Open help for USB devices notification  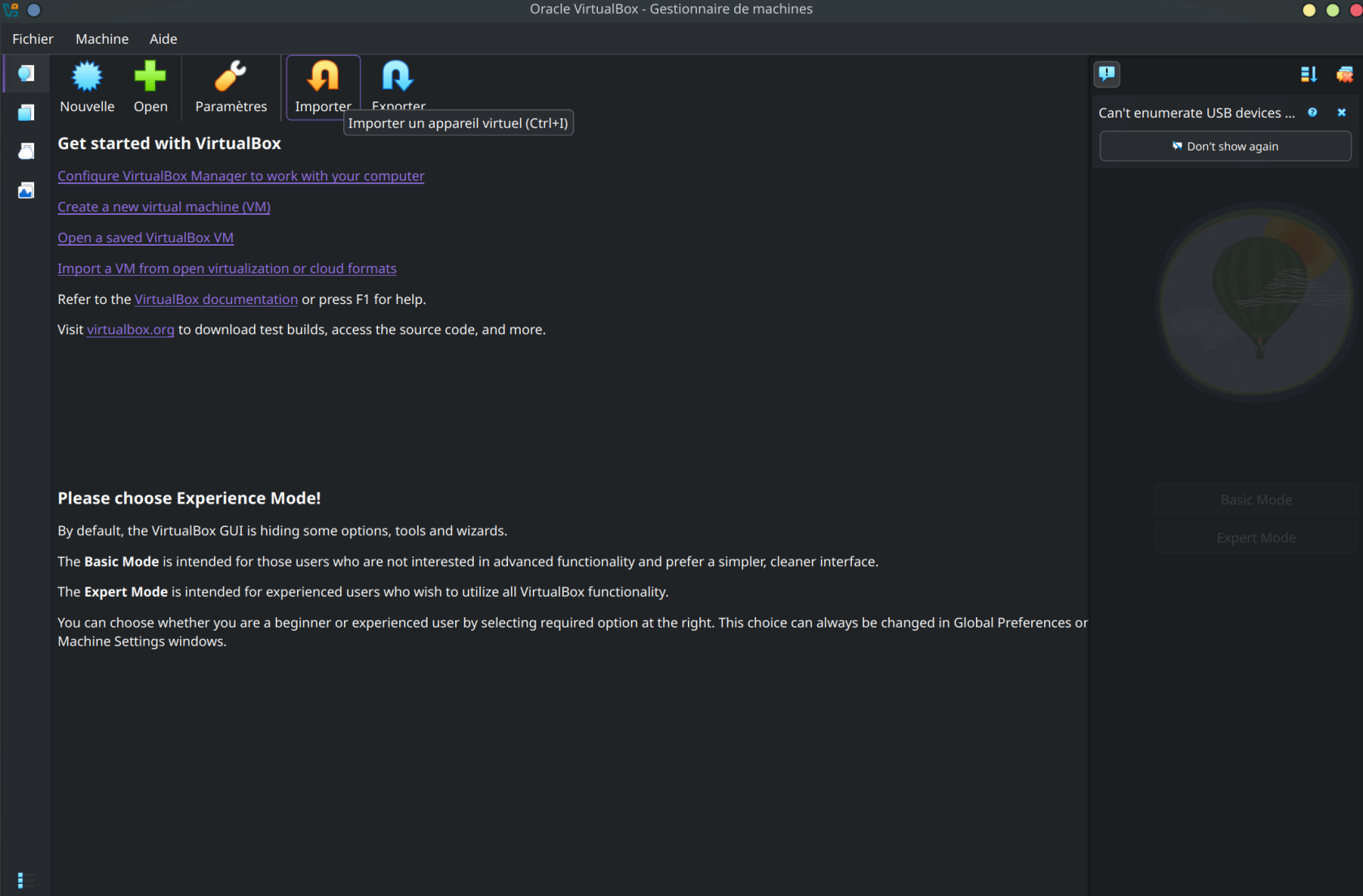pyautogui.click(x=1312, y=113)
